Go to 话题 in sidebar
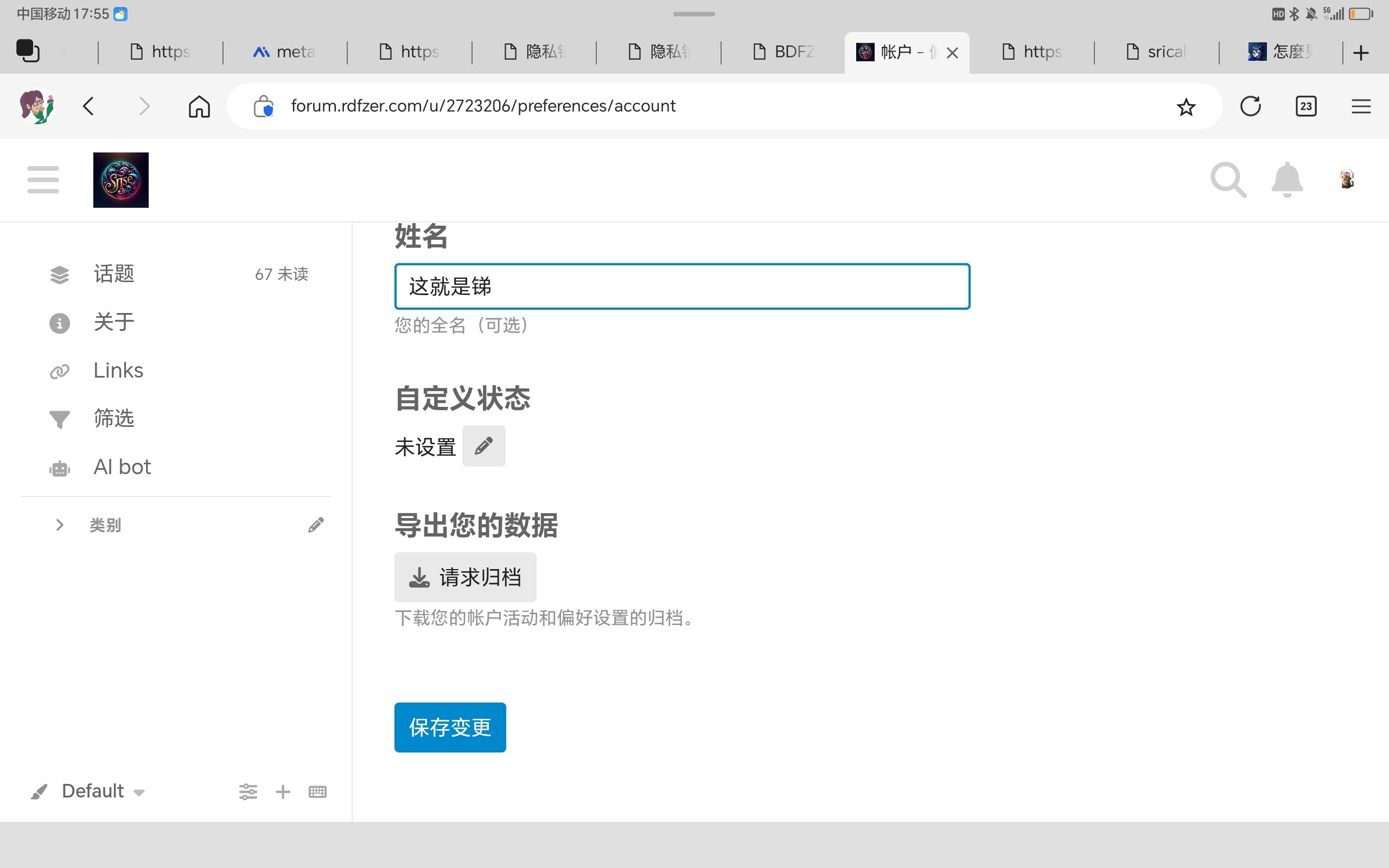1389x868 pixels. pyautogui.click(x=113, y=274)
